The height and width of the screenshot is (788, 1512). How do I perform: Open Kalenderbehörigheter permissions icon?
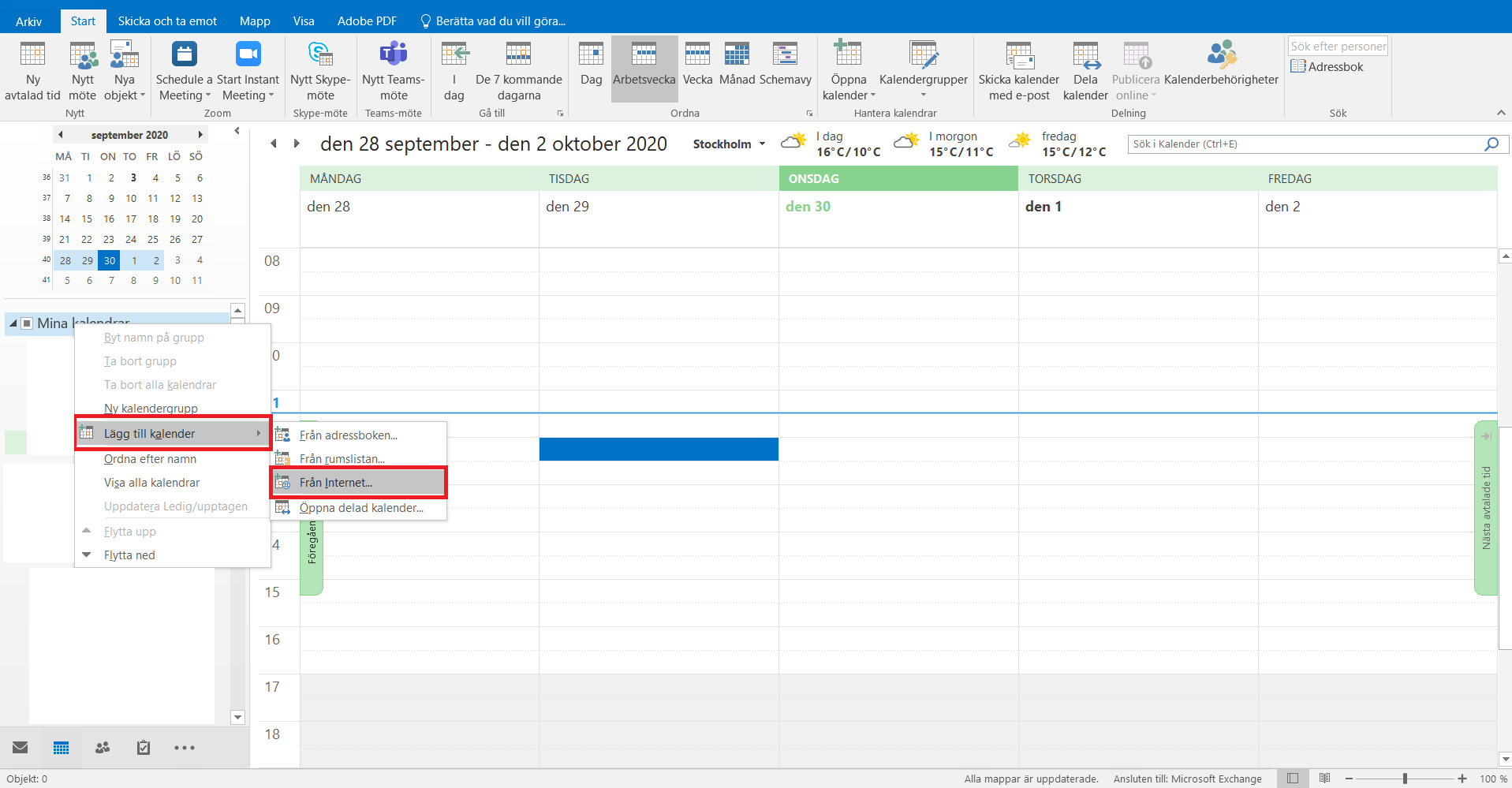pos(1221,54)
